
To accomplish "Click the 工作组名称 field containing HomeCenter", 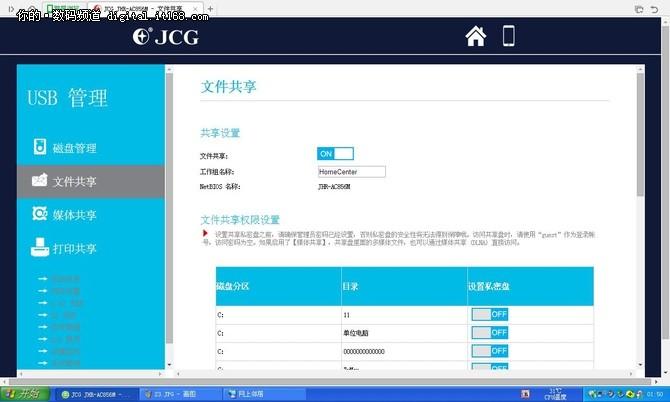I will point(352,172).
